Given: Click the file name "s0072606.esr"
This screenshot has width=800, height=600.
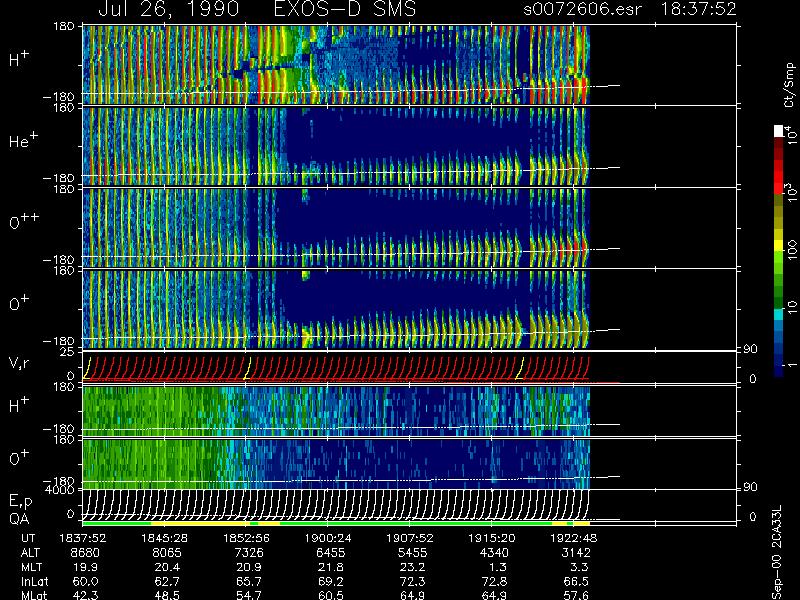Looking at the screenshot, I should click(582, 9).
